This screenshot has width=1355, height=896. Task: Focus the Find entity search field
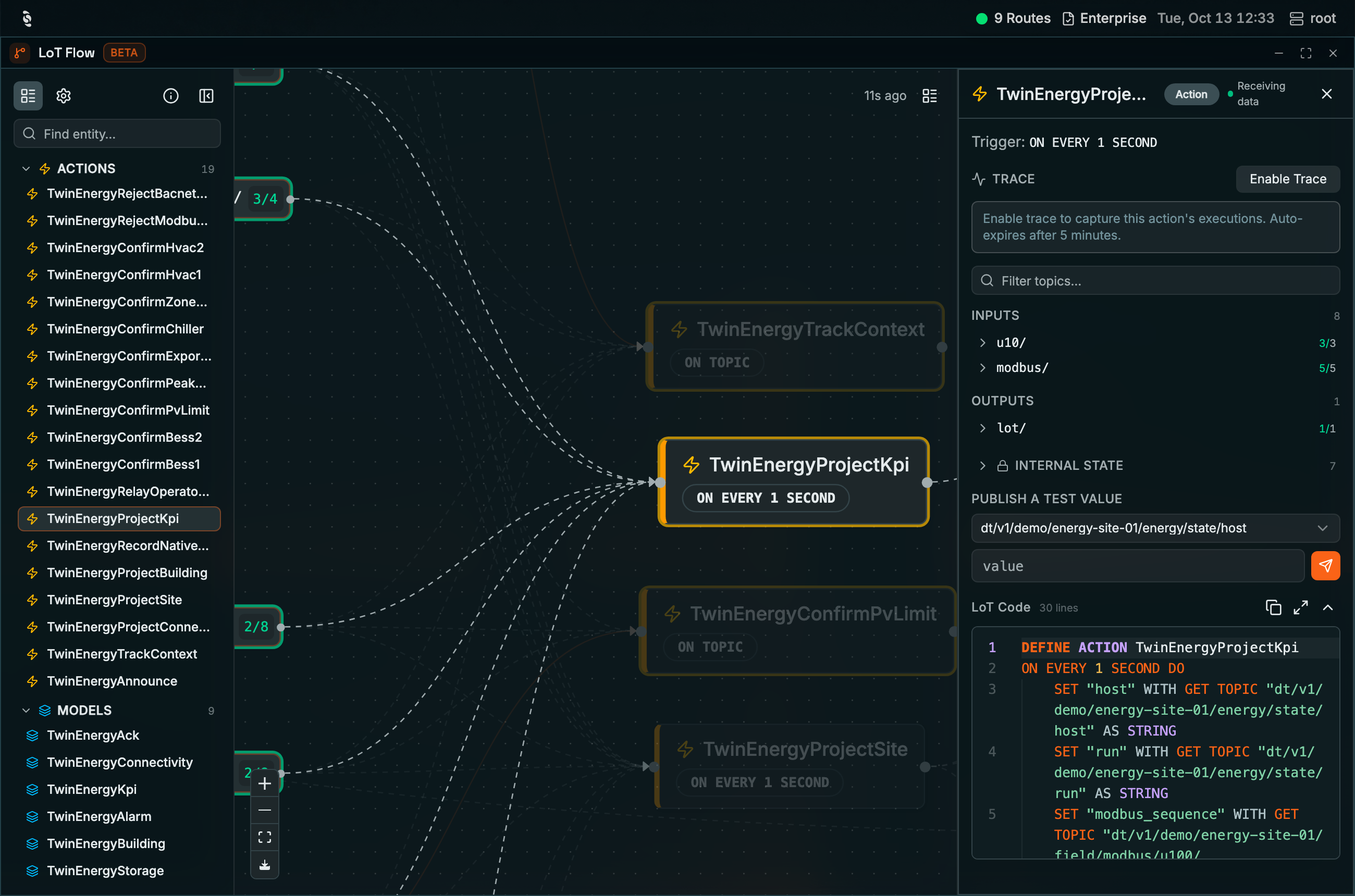click(x=117, y=134)
